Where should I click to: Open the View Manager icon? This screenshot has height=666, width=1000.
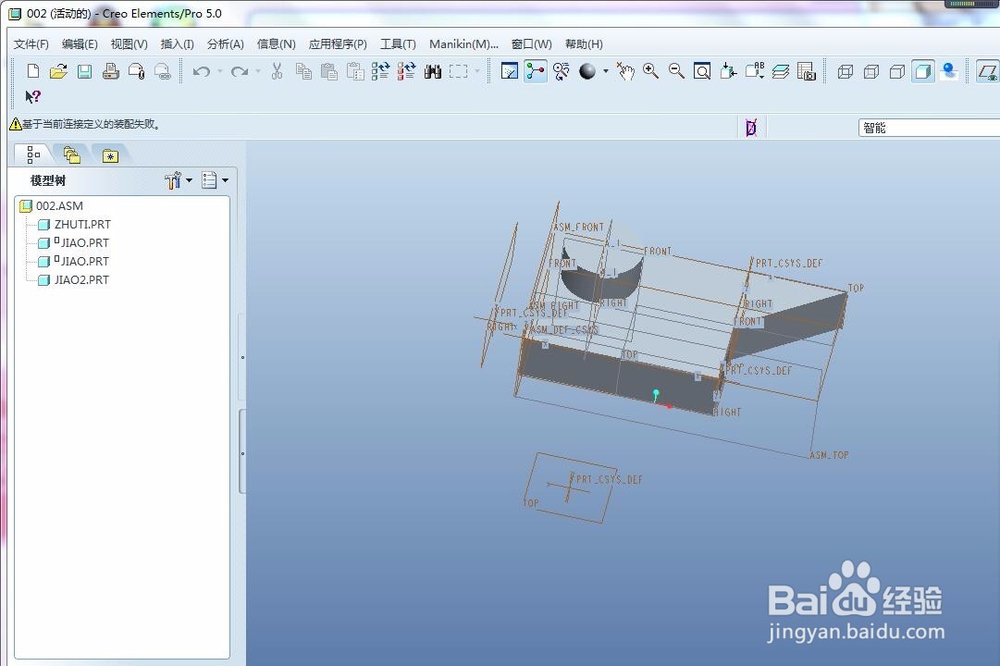click(x=806, y=71)
